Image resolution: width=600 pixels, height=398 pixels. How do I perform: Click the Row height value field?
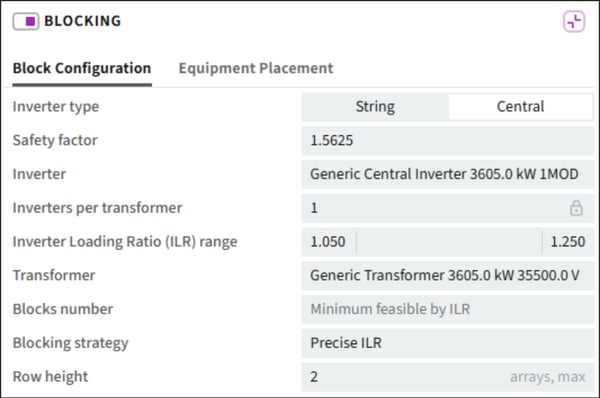click(x=448, y=377)
